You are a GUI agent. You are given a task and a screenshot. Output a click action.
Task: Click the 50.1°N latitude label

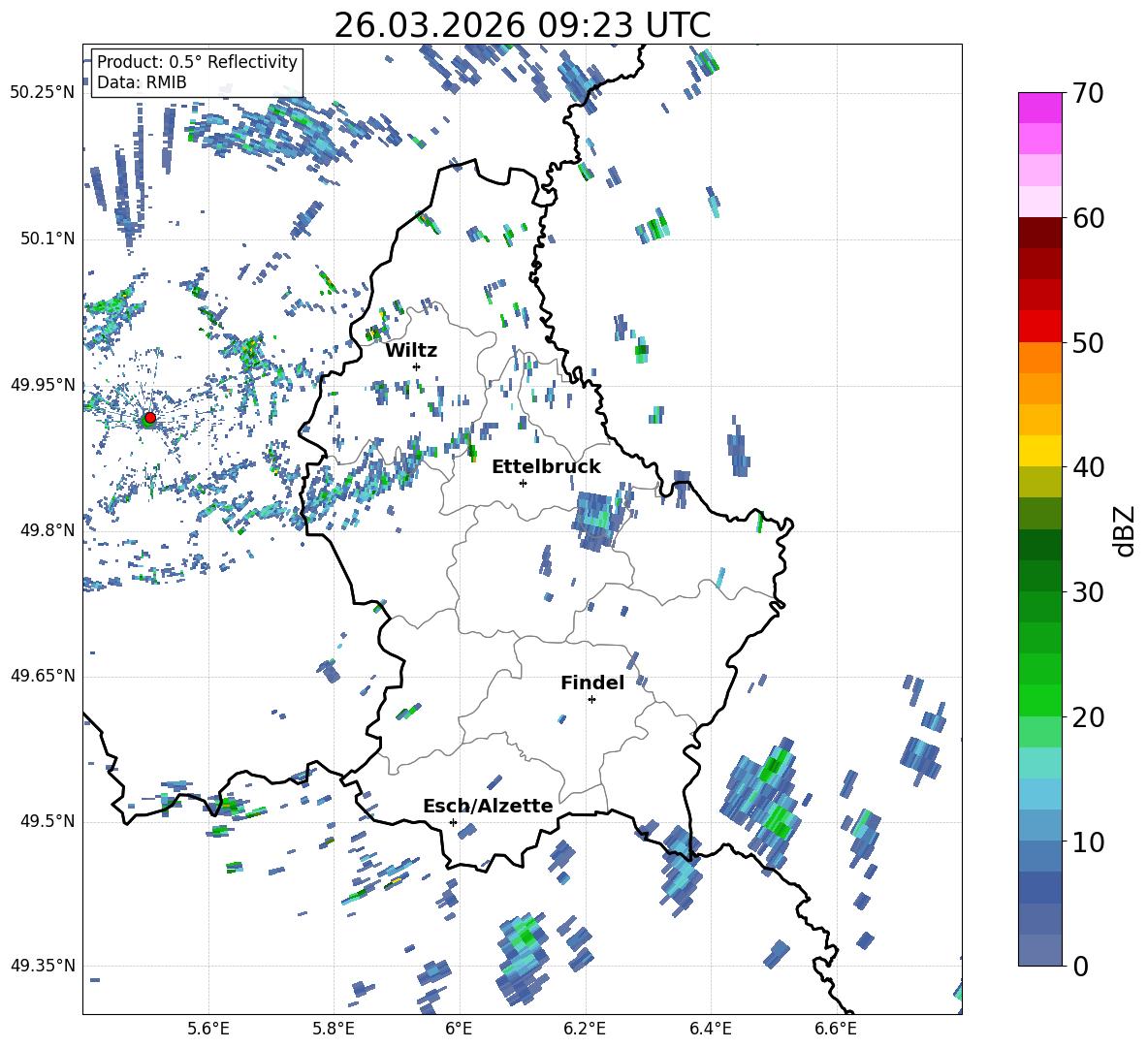tap(47, 238)
